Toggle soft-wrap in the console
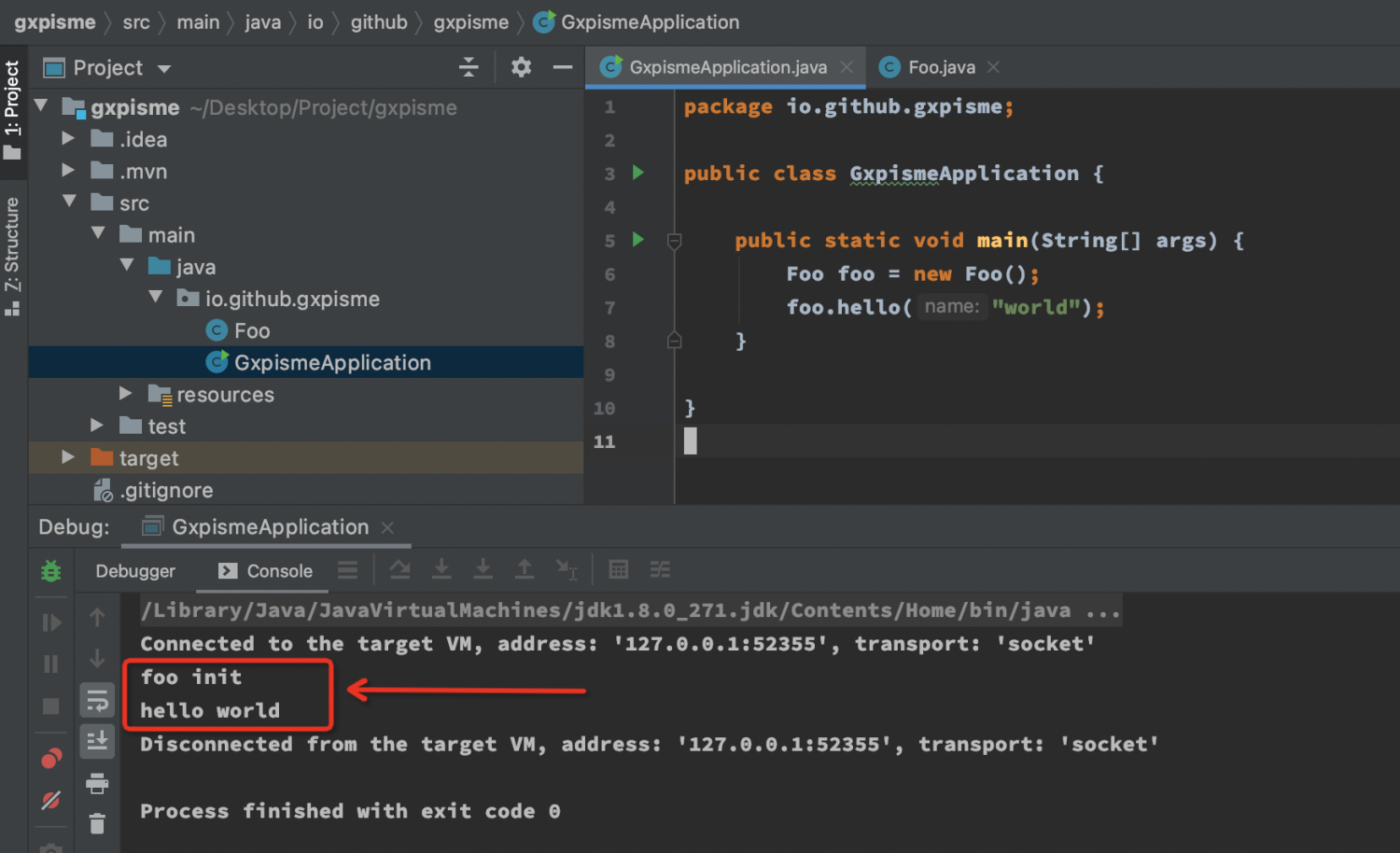This screenshot has width=1400, height=853. tap(97, 701)
